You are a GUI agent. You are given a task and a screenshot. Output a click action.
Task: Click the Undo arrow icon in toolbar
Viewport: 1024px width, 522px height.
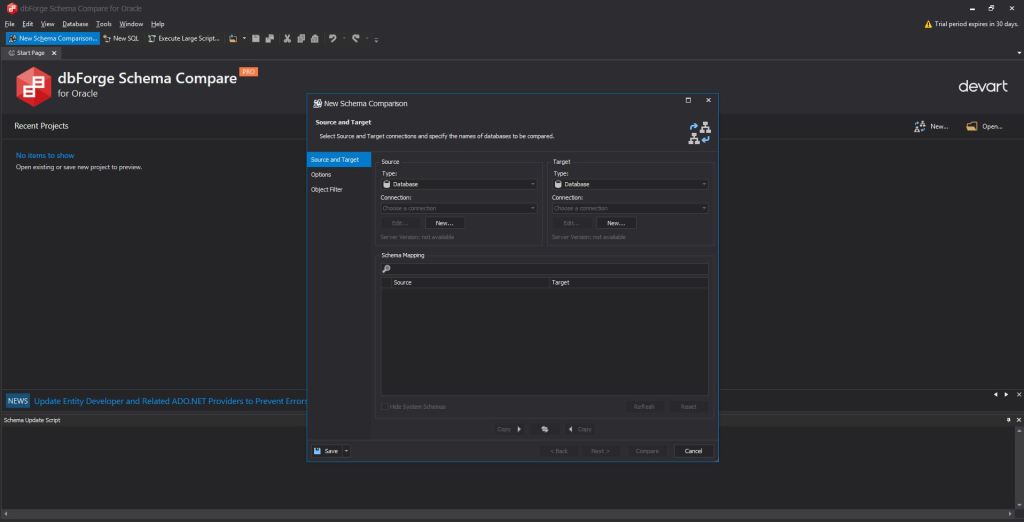click(332, 38)
